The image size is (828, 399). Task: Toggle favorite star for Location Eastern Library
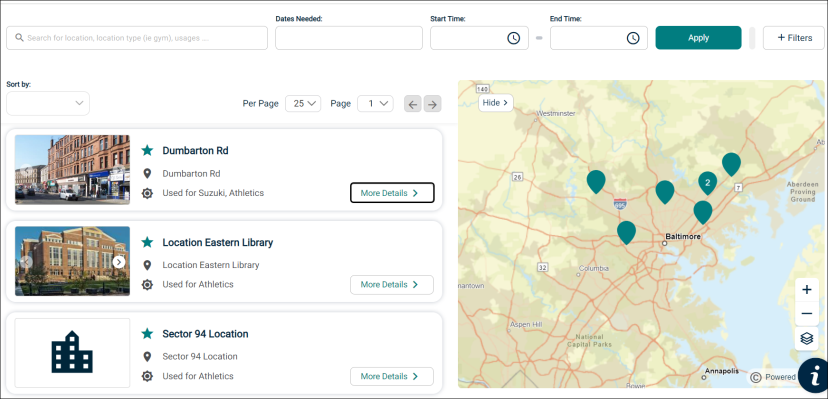point(147,242)
